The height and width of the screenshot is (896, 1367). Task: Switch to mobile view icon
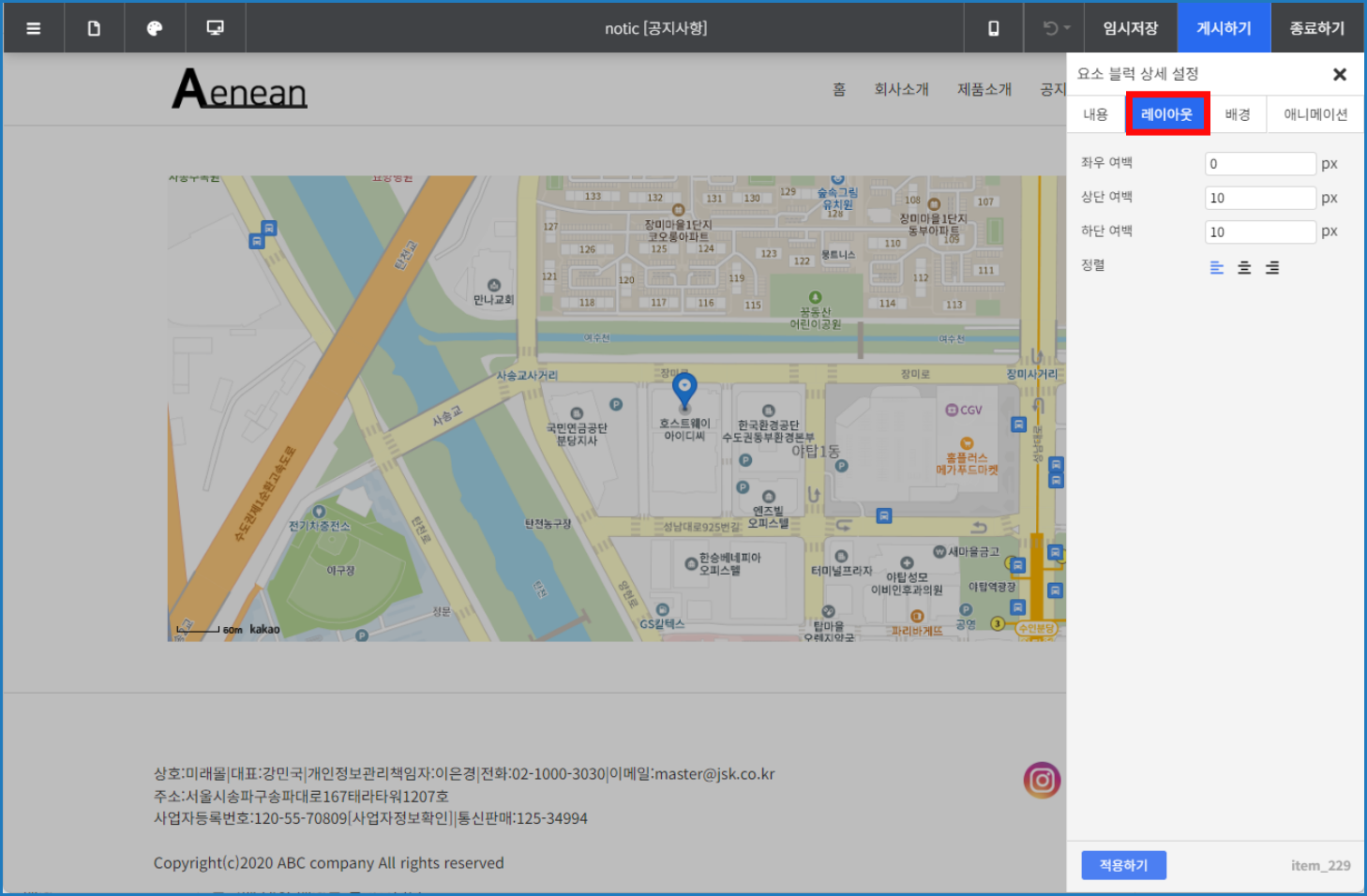(994, 28)
